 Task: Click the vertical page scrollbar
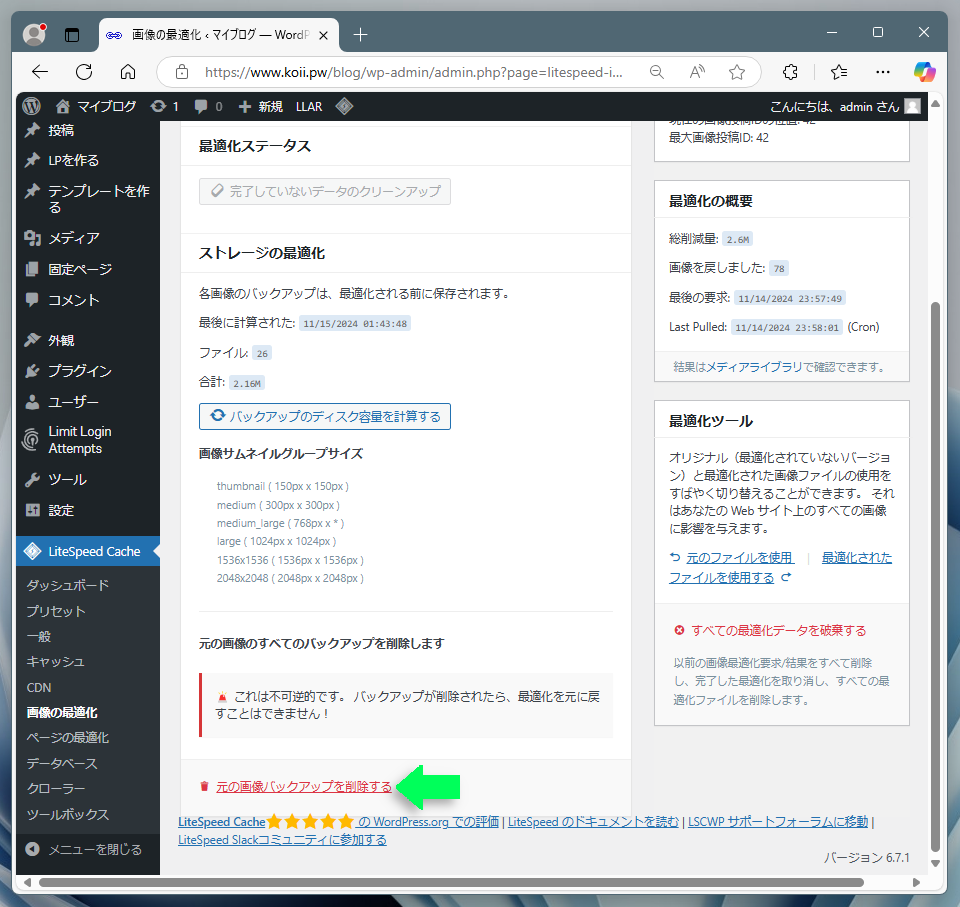coord(935,576)
